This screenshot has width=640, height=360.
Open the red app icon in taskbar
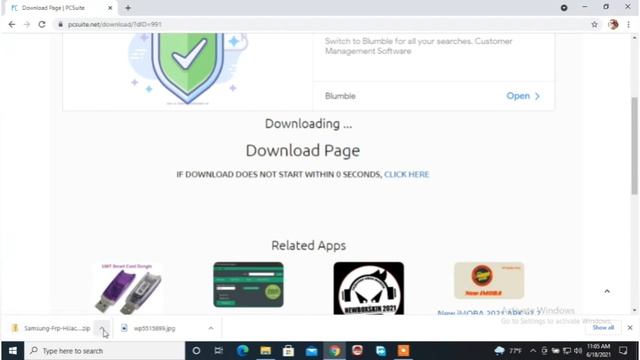(x=358, y=351)
